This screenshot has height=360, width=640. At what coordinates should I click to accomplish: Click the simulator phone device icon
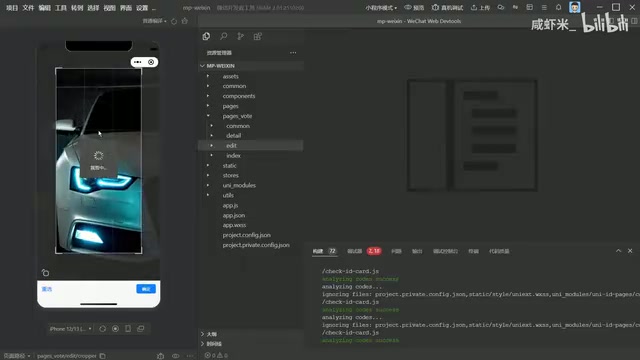(x=128, y=329)
